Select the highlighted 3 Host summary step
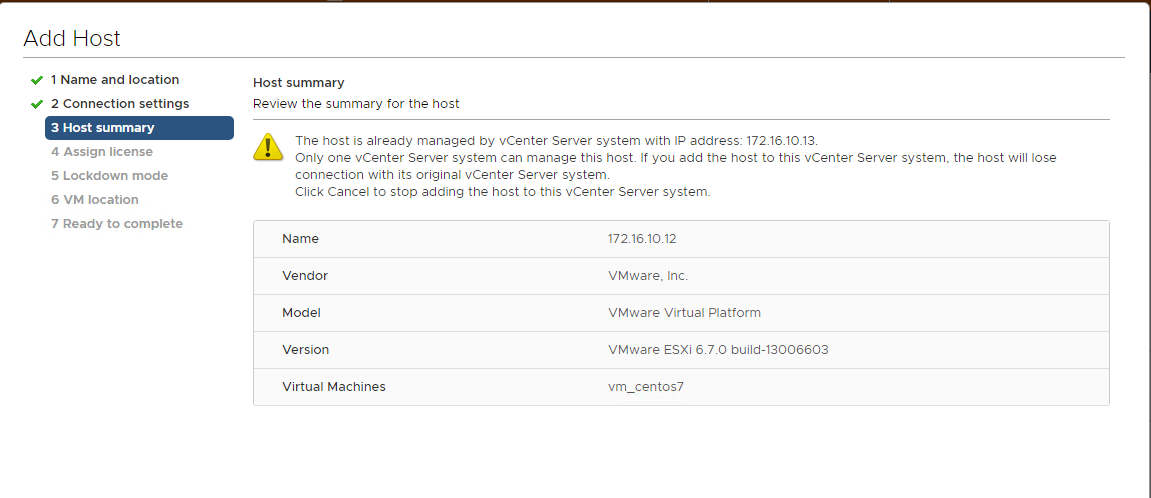Image resolution: width=1151 pixels, height=498 pixels. pyautogui.click(x=139, y=128)
